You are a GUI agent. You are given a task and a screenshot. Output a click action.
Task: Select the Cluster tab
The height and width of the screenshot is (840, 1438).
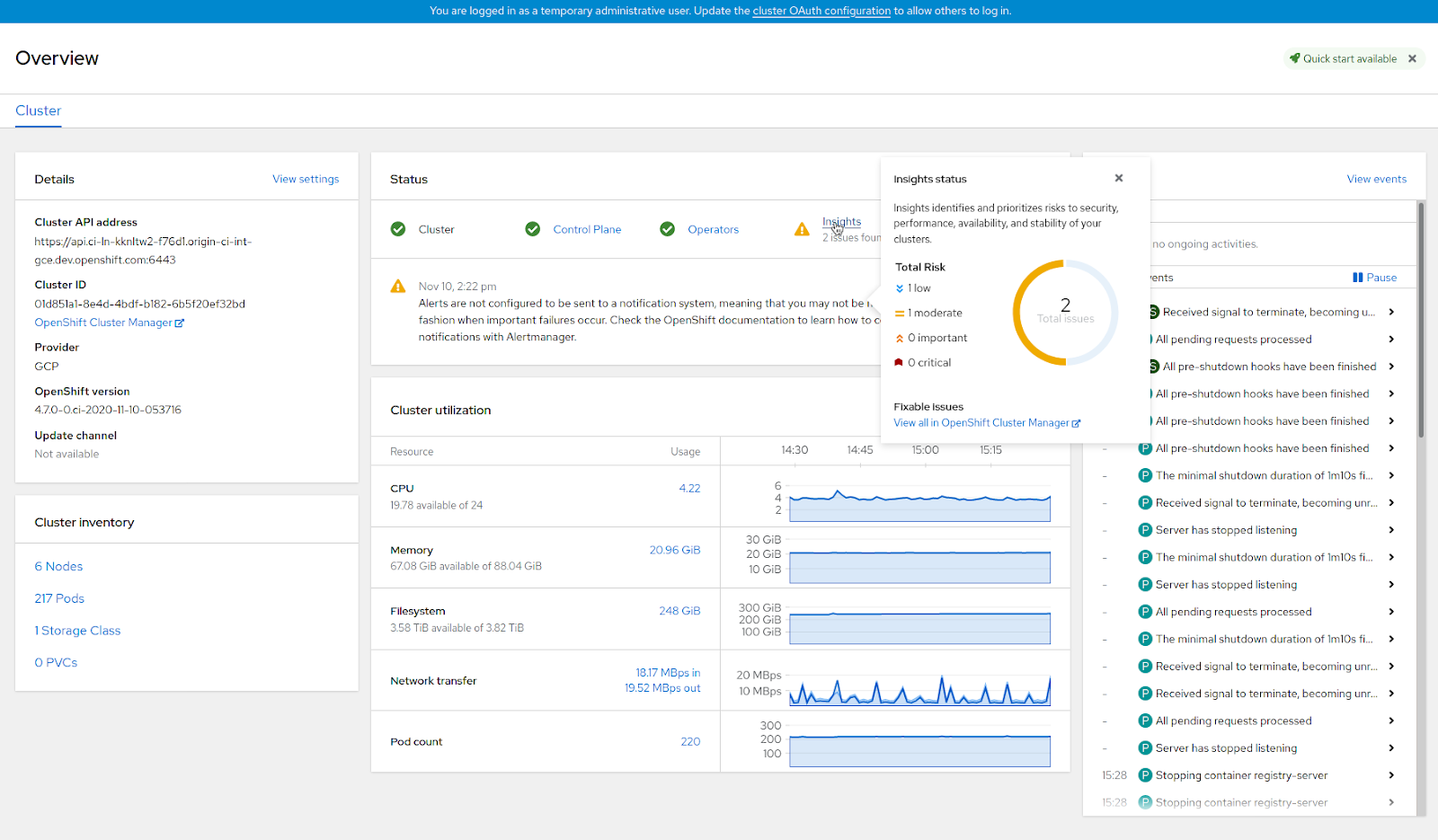pos(38,111)
